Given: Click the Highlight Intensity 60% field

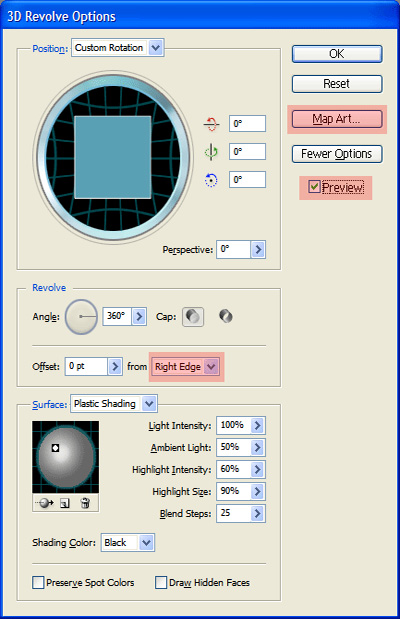Looking at the screenshot, I should pyautogui.click(x=233, y=469).
